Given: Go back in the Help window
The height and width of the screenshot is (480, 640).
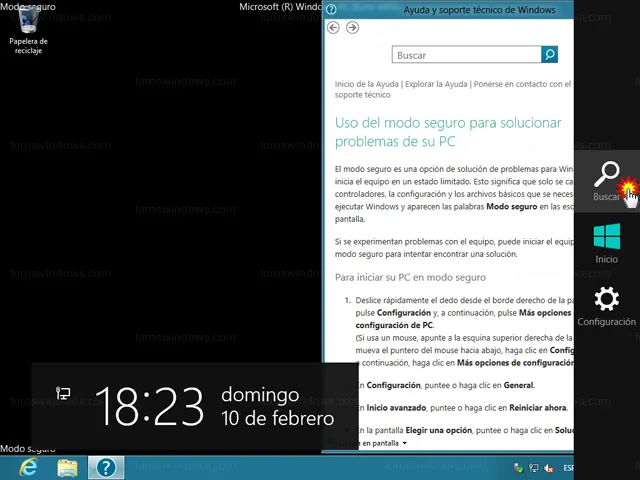Looking at the screenshot, I should [333, 27].
